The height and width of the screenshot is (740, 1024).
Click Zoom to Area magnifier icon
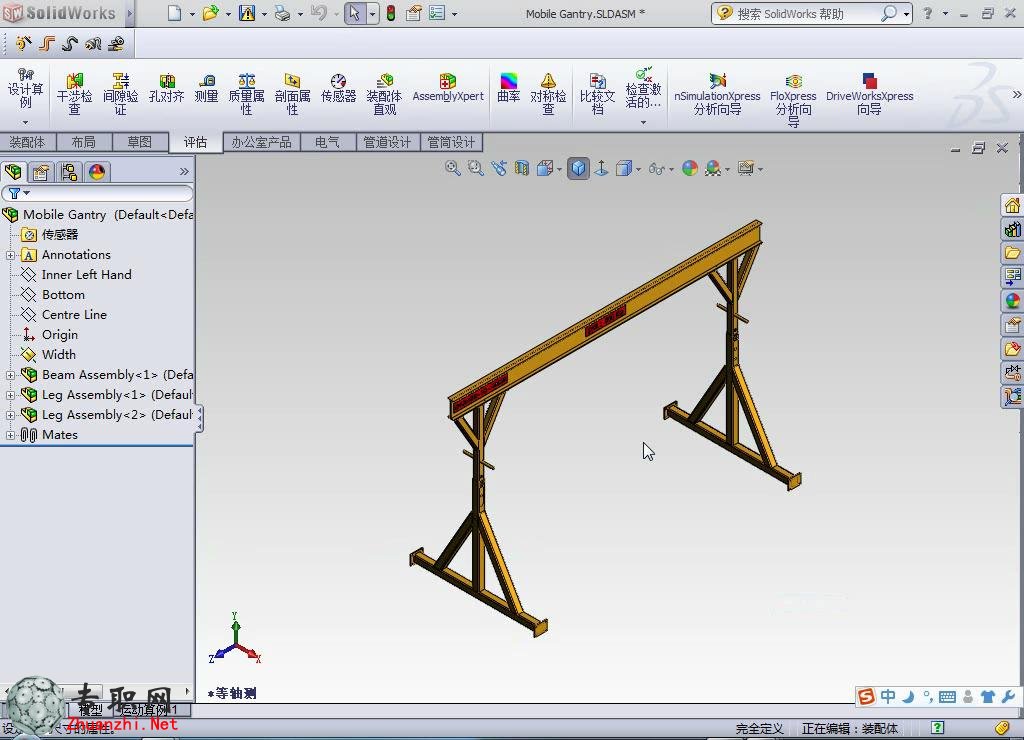pyautogui.click(x=475, y=168)
